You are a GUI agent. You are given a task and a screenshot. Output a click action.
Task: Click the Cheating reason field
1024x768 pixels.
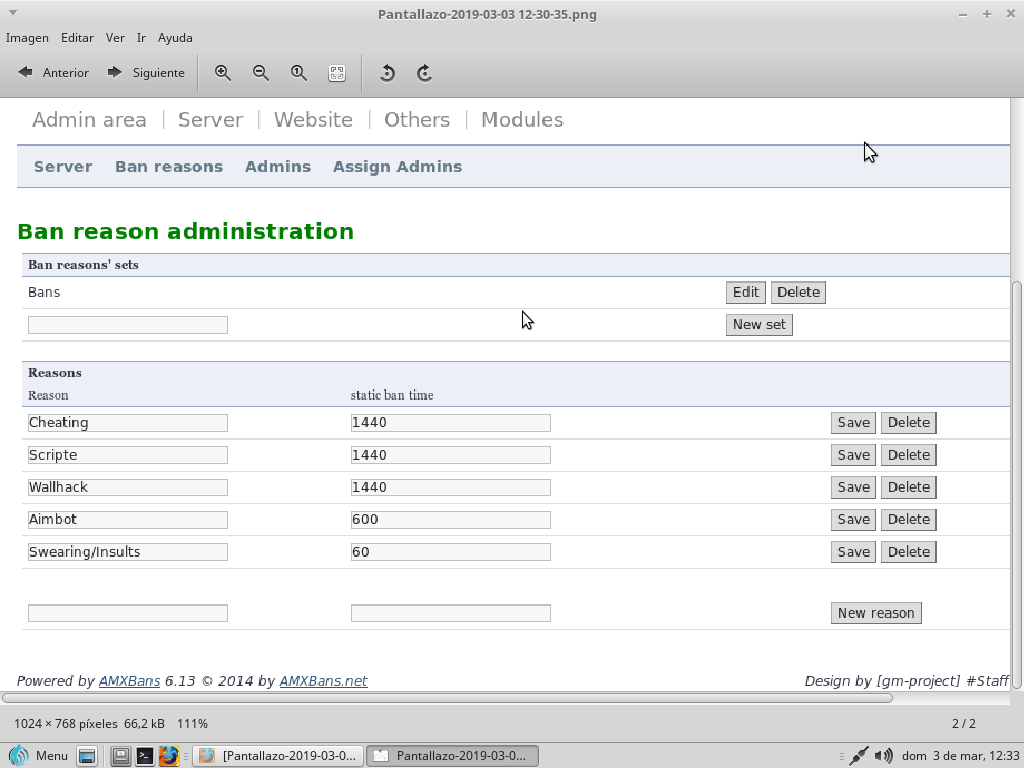click(x=128, y=423)
